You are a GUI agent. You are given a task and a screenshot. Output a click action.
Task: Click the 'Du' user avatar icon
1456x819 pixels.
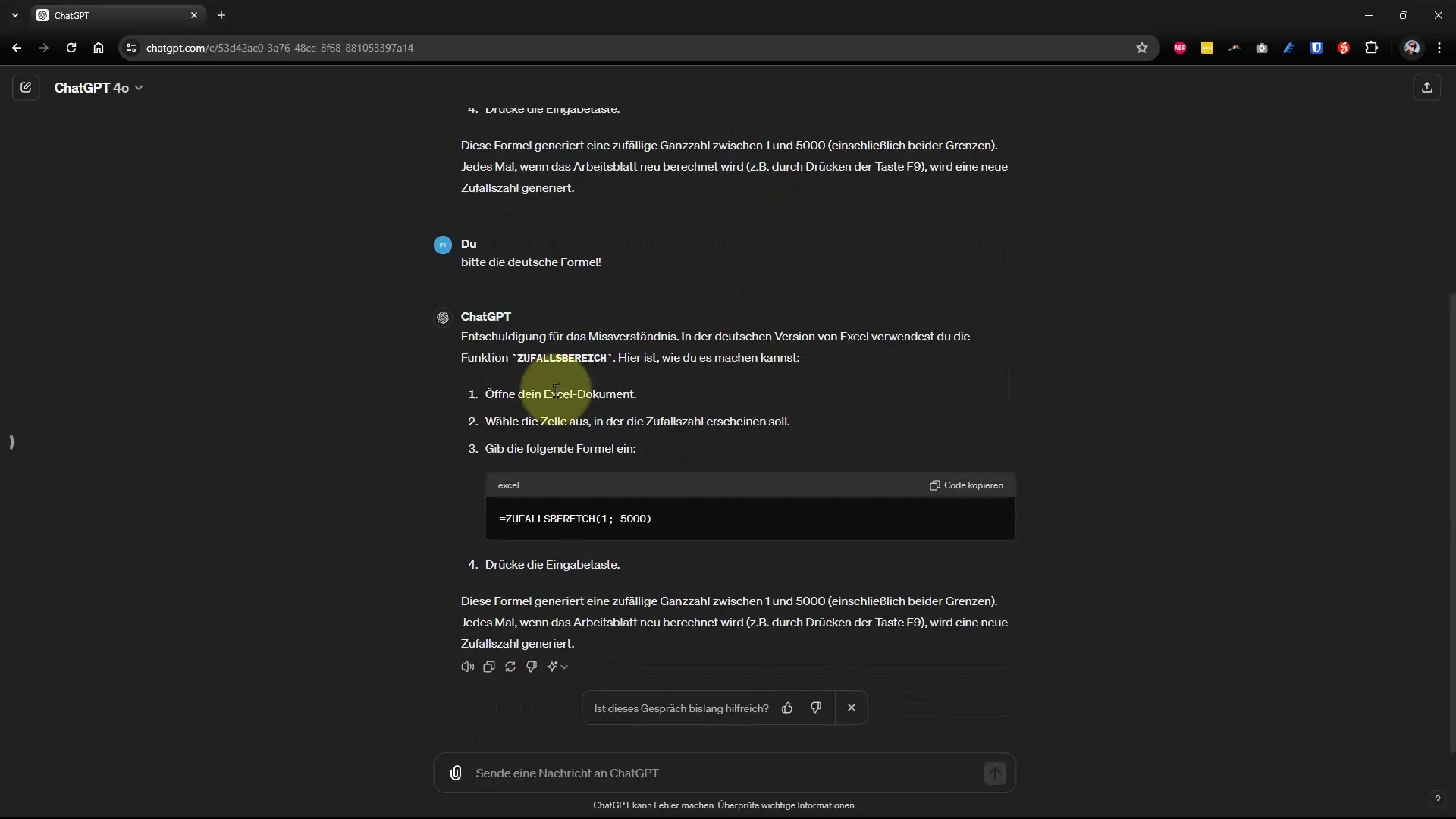[x=443, y=245]
